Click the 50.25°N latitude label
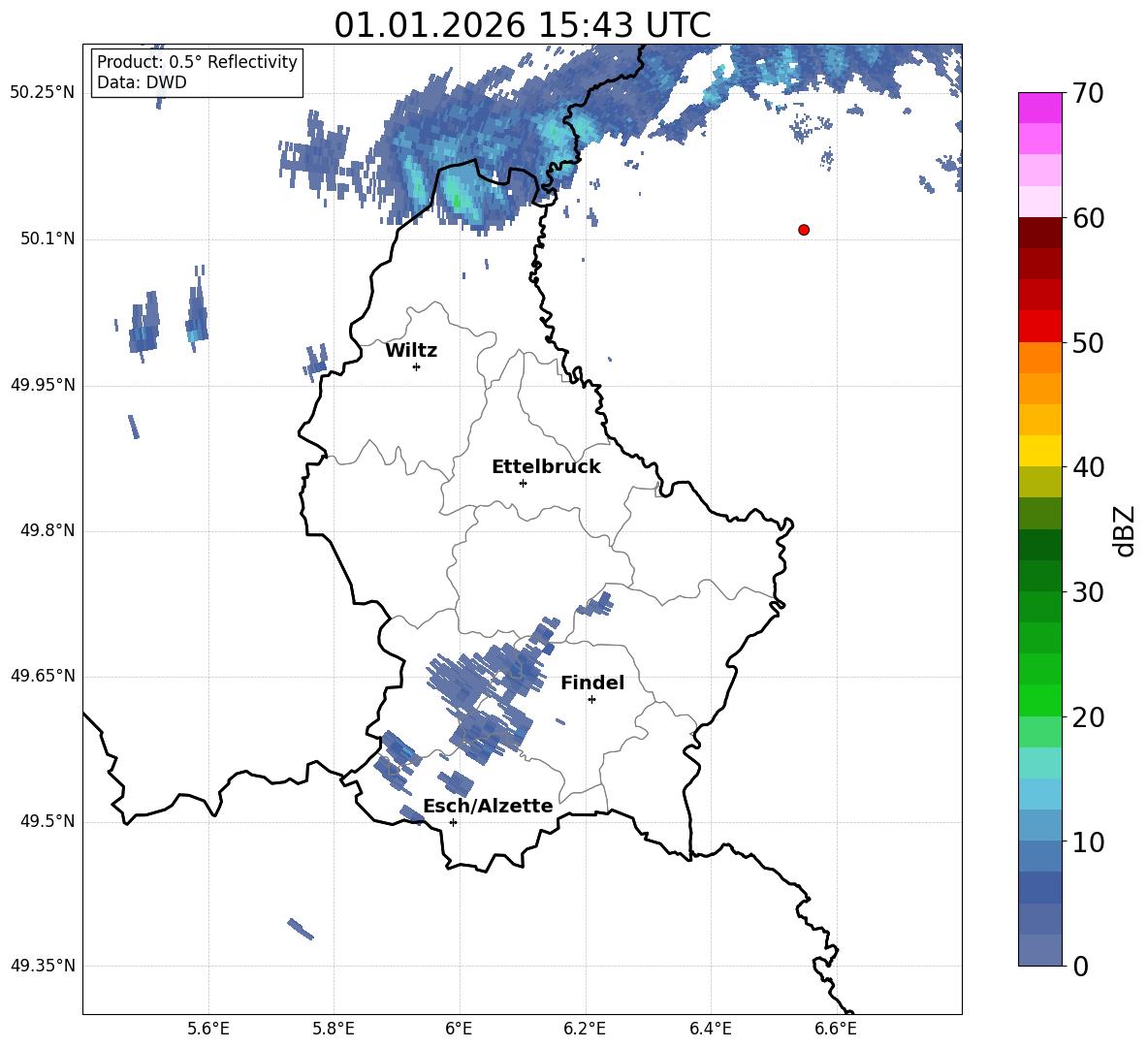Image resolution: width=1148 pixels, height=1048 pixels. 43,93
